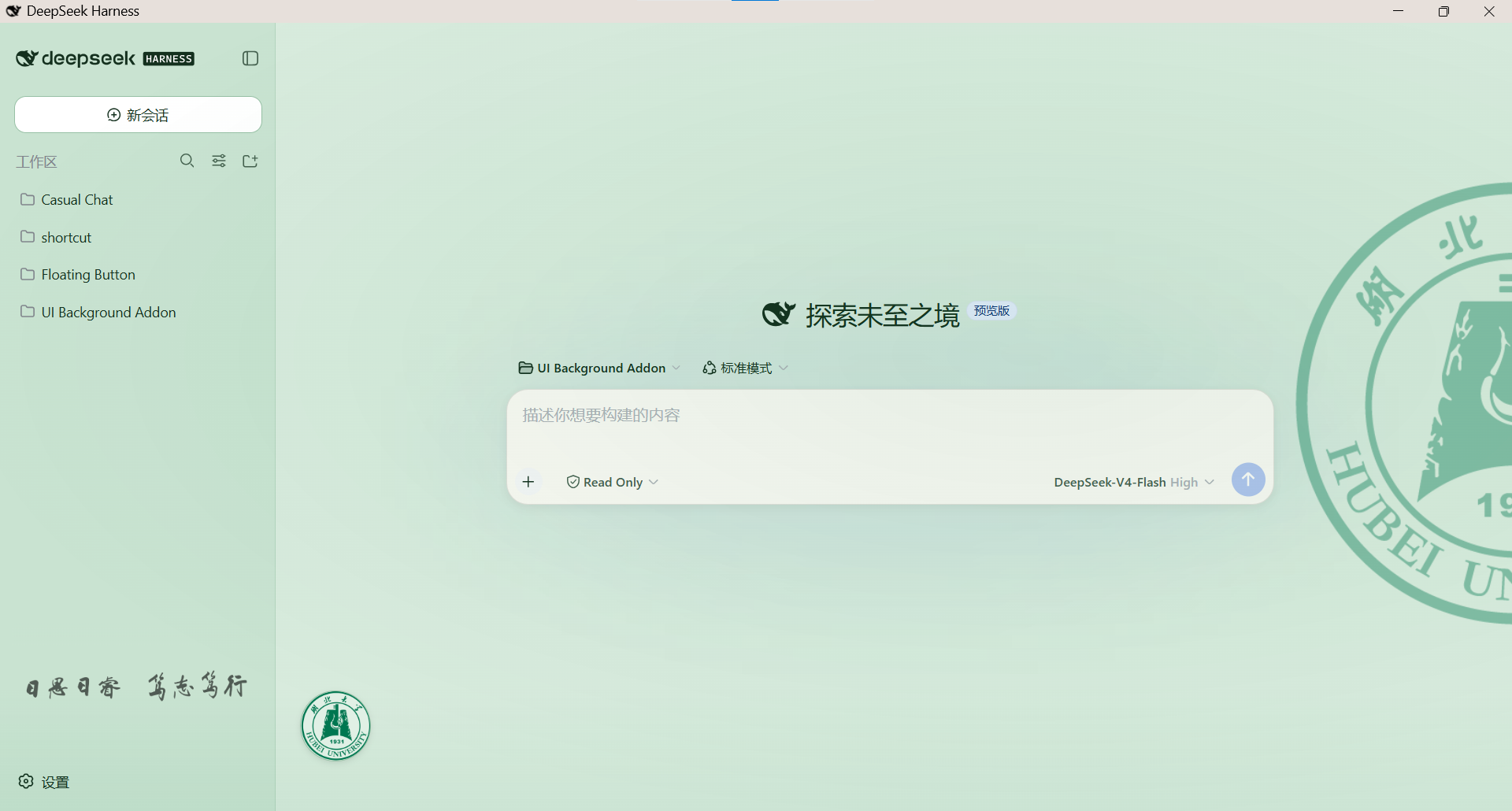Search workspaces with the magnifier icon
Viewport: 1512px width, 811px height.
click(x=187, y=161)
